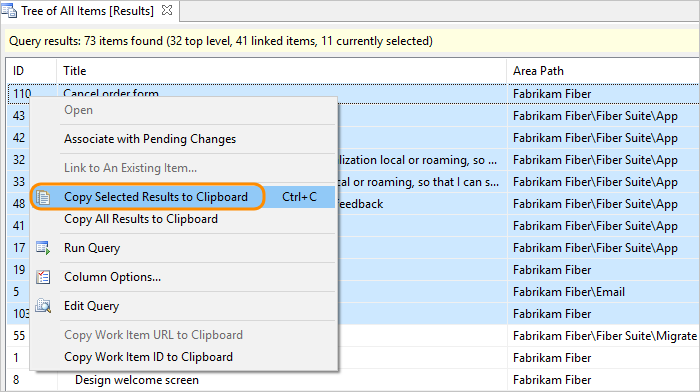Choose Edit Query from the context menu
Screen dimensions: 700x392
point(92,306)
